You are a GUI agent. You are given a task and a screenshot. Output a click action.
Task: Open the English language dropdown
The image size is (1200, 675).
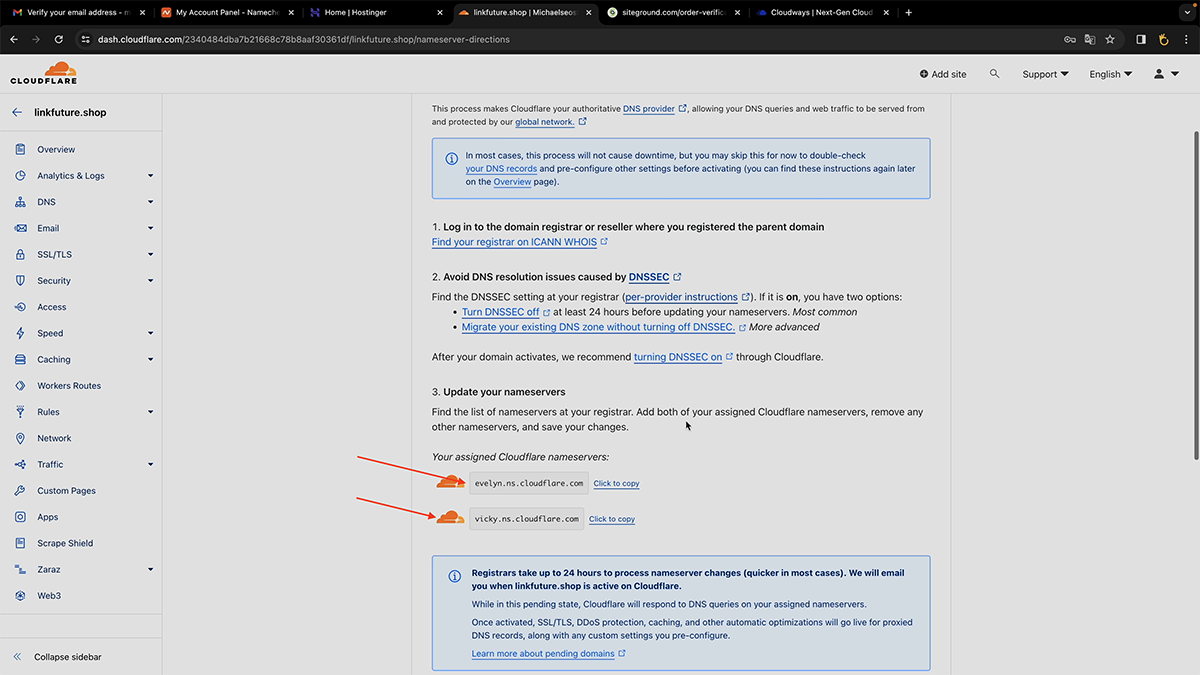[1111, 74]
